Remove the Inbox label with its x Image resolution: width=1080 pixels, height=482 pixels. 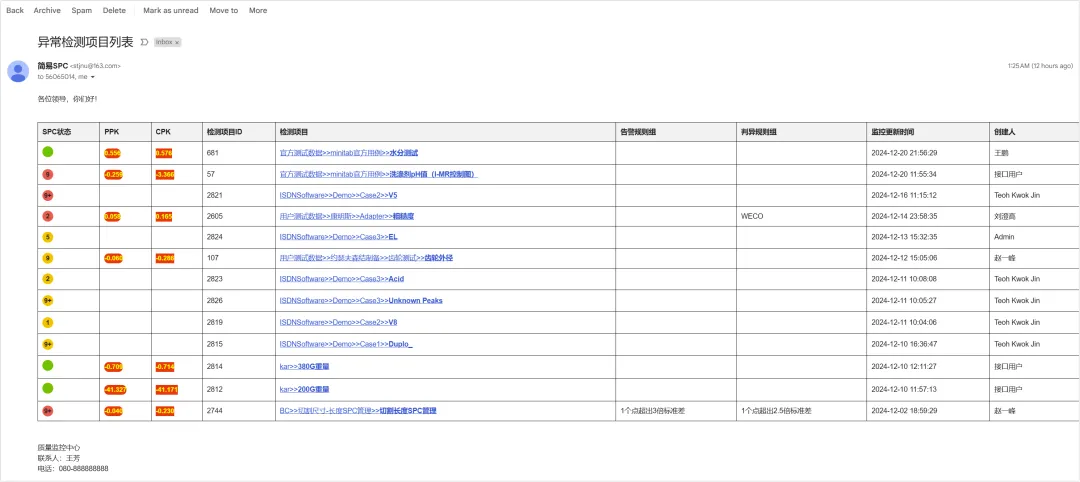tap(177, 42)
